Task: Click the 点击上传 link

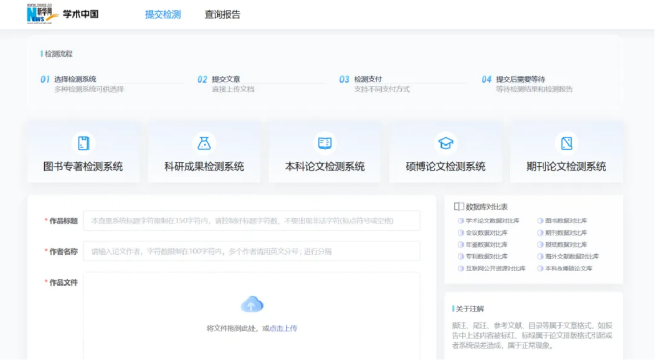Action: [283, 328]
